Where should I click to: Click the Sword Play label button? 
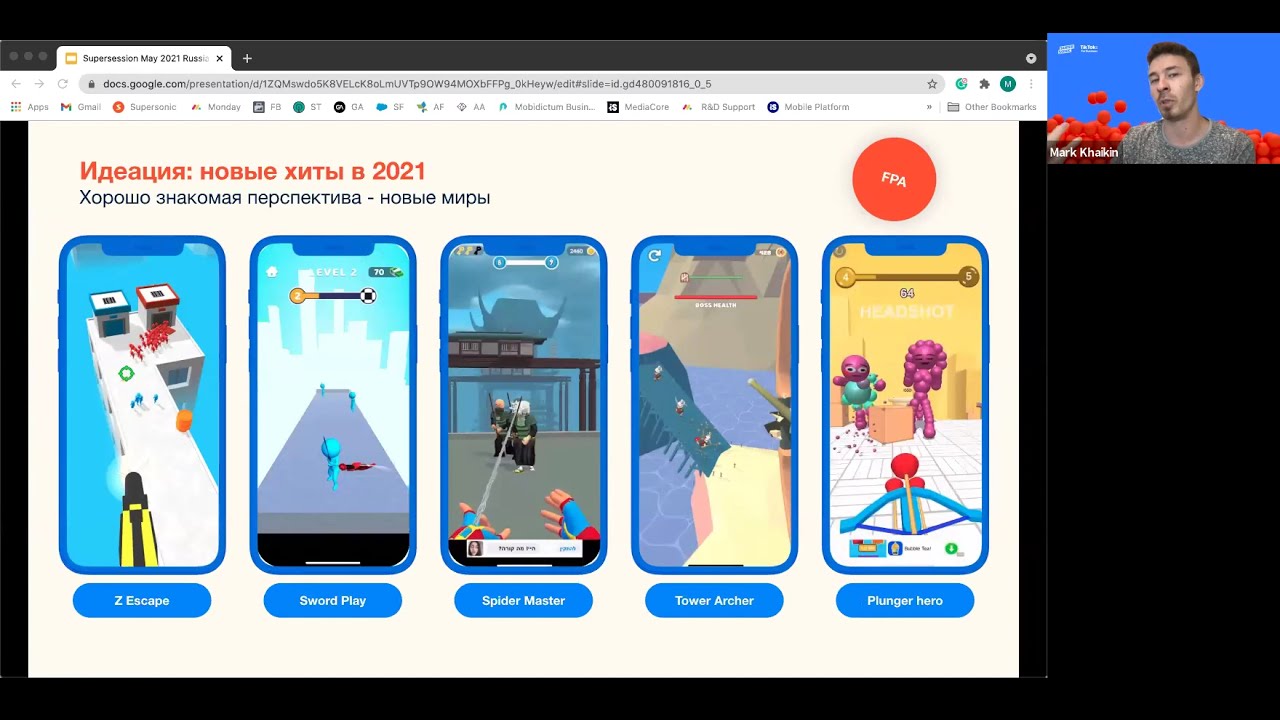tap(333, 600)
